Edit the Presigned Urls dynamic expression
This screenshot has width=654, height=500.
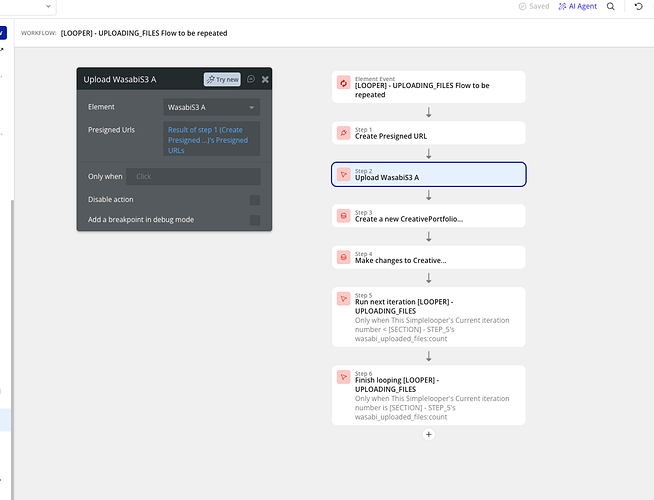[x=211, y=139]
